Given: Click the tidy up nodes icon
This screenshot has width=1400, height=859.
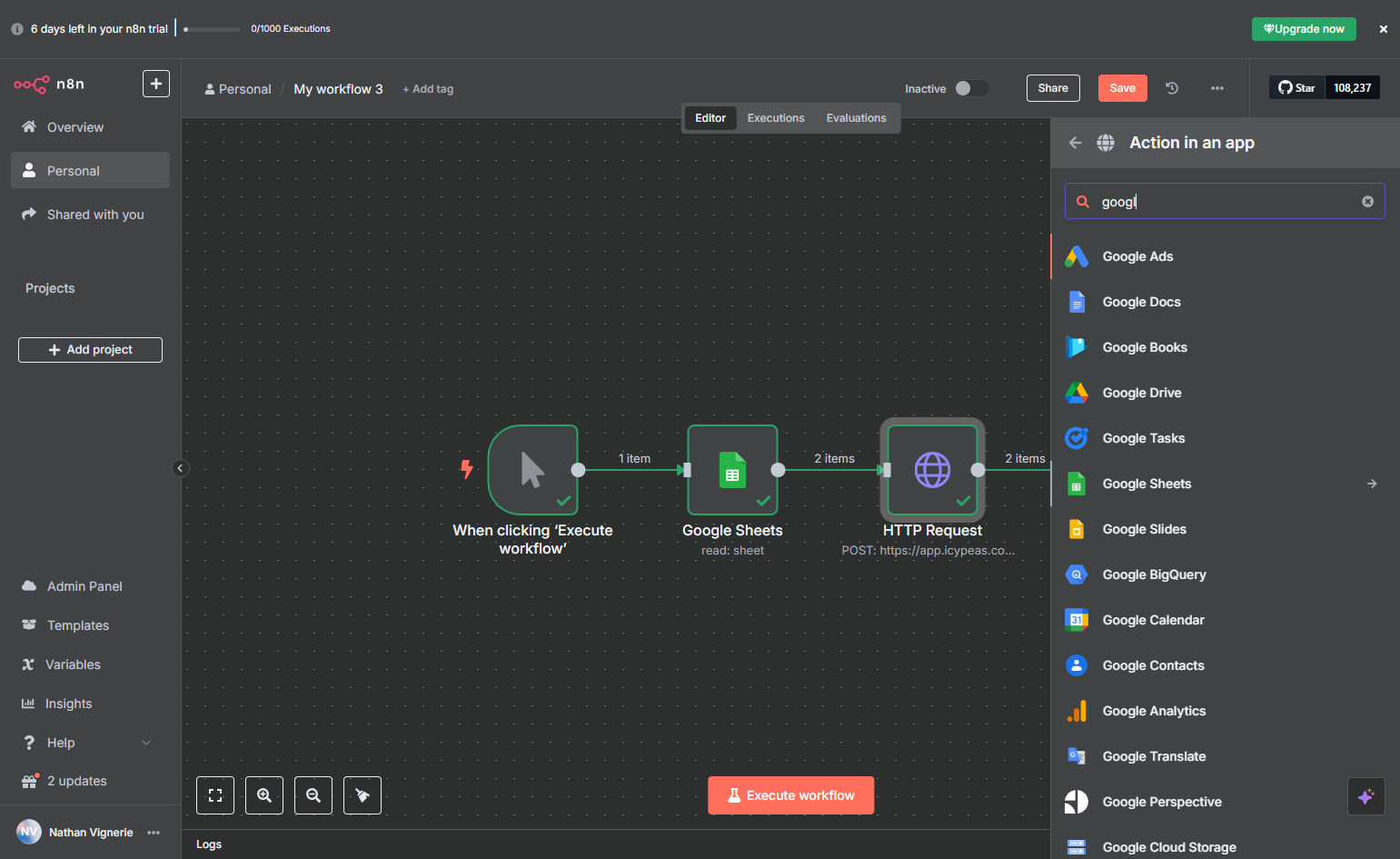Looking at the screenshot, I should (362, 795).
